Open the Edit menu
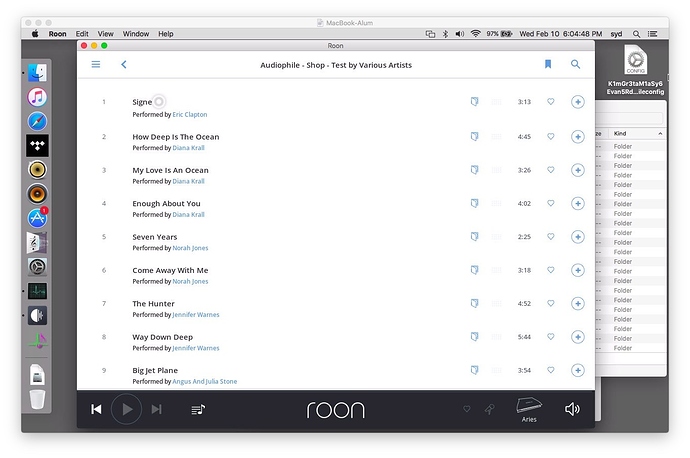Screen dimensions: 690x458 click(82, 34)
